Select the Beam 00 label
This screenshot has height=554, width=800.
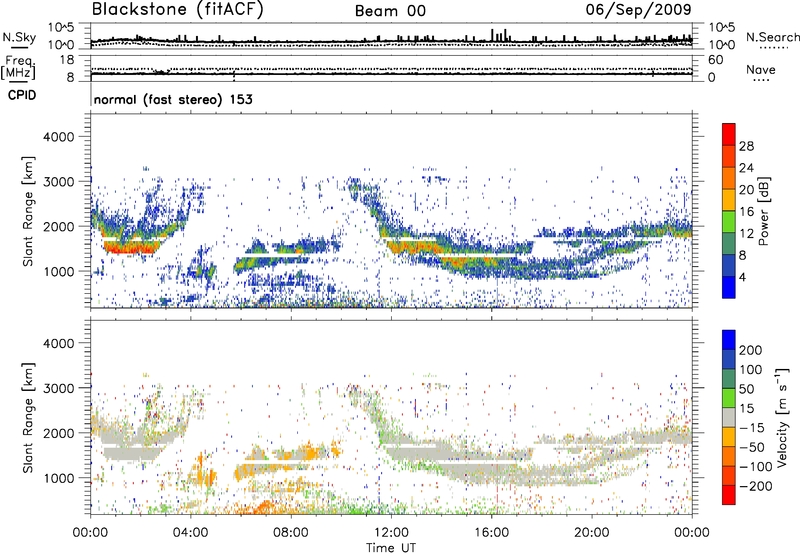pos(390,11)
